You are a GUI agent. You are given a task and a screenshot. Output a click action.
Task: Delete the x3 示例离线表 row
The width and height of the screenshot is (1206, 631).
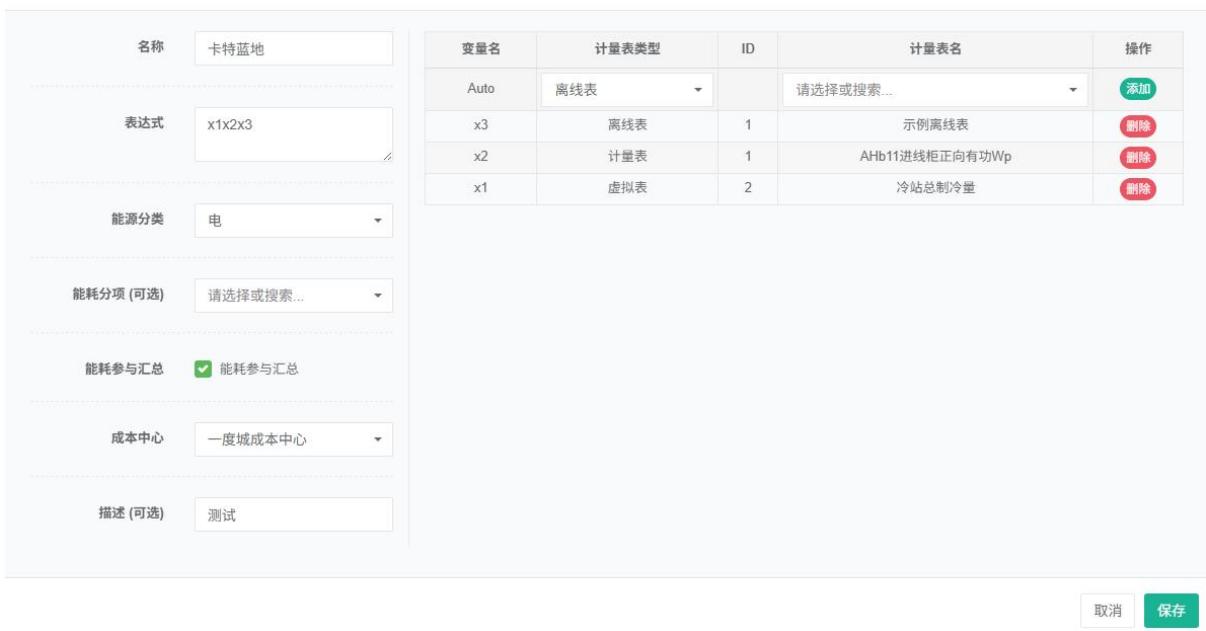[1137, 126]
